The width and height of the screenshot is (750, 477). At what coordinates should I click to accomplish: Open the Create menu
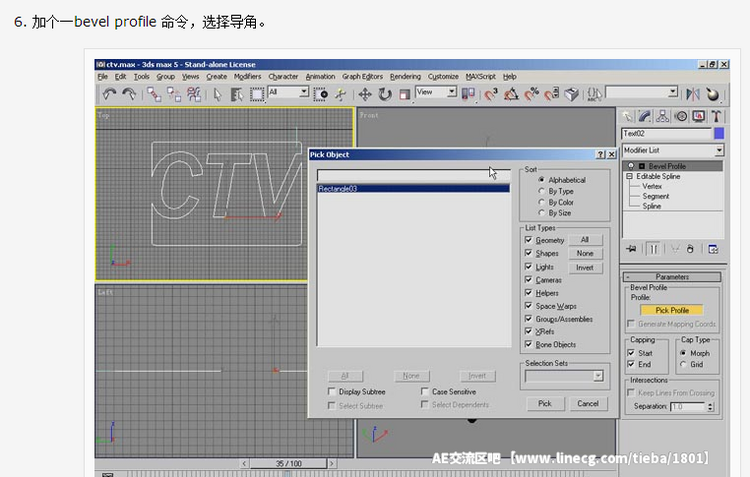[x=217, y=77]
